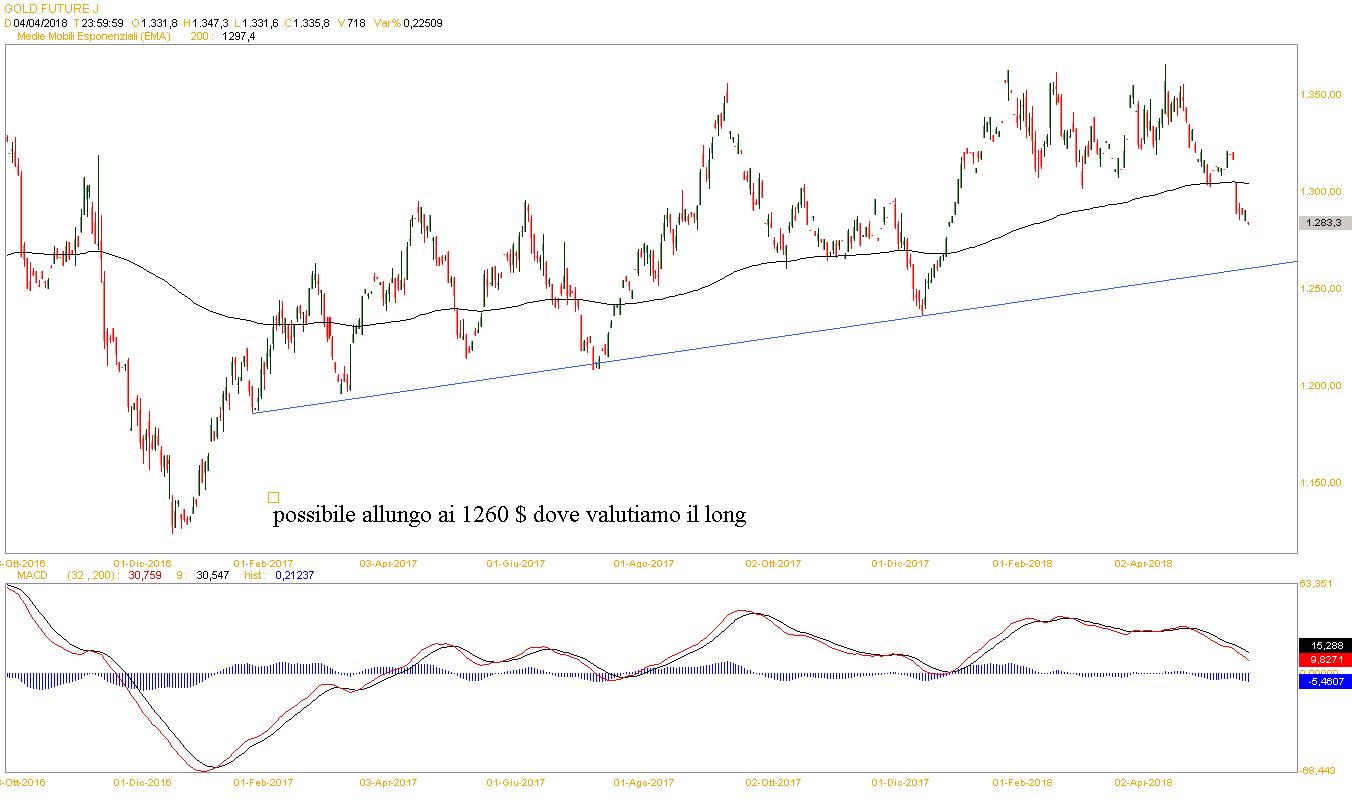Select the close price 1.335,8
Screen dimensions: 1352x800
click(x=312, y=23)
